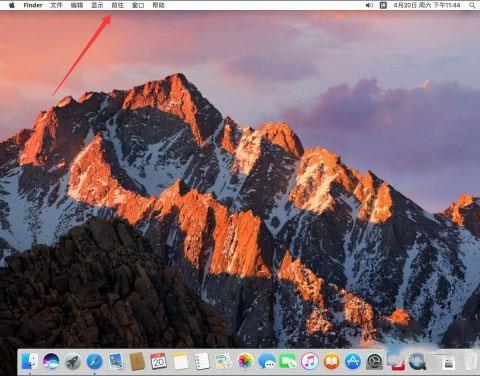This screenshot has height=376, width=480.
Task: Open the Trash in the Dock
Action: tap(469, 361)
